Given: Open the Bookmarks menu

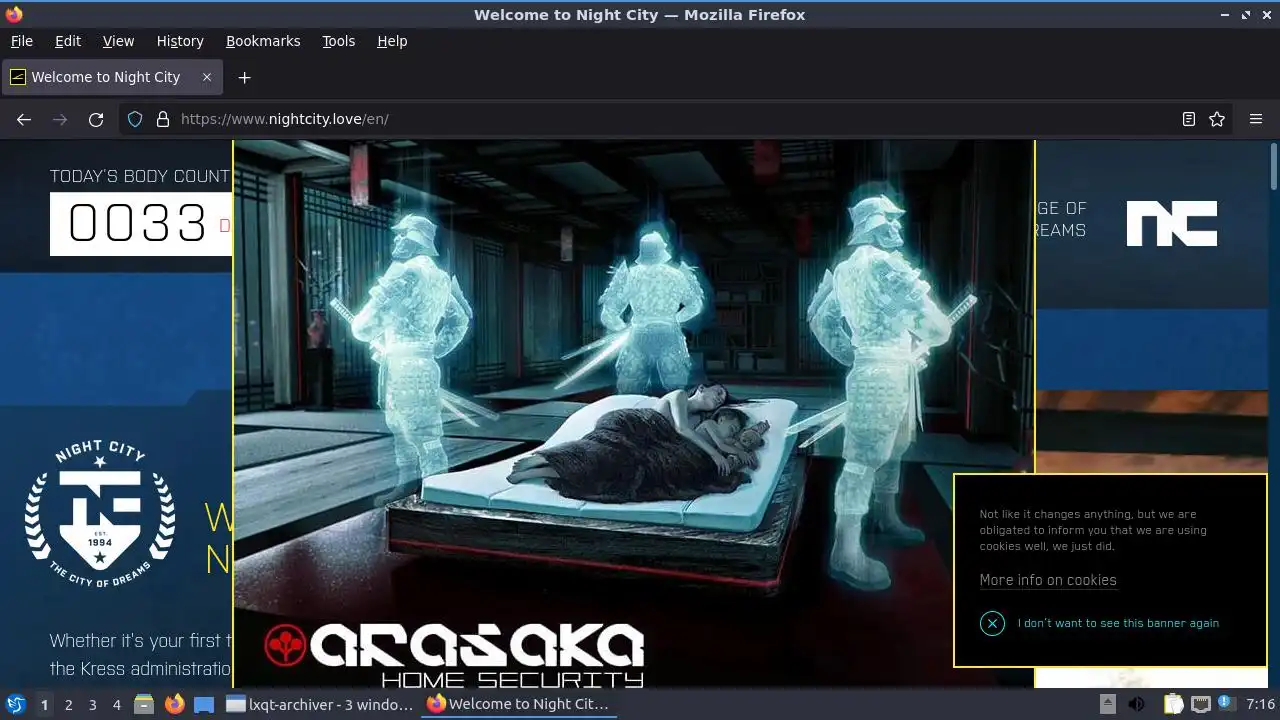Looking at the screenshot, I should [263, 41].
